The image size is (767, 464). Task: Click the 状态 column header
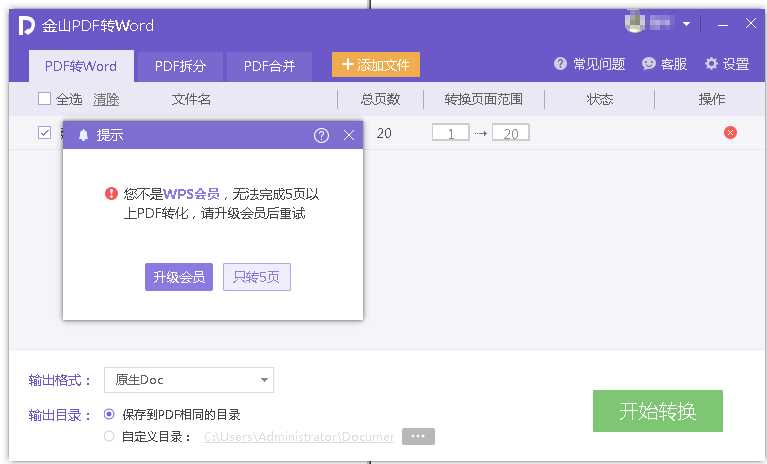tap(600, 99)
